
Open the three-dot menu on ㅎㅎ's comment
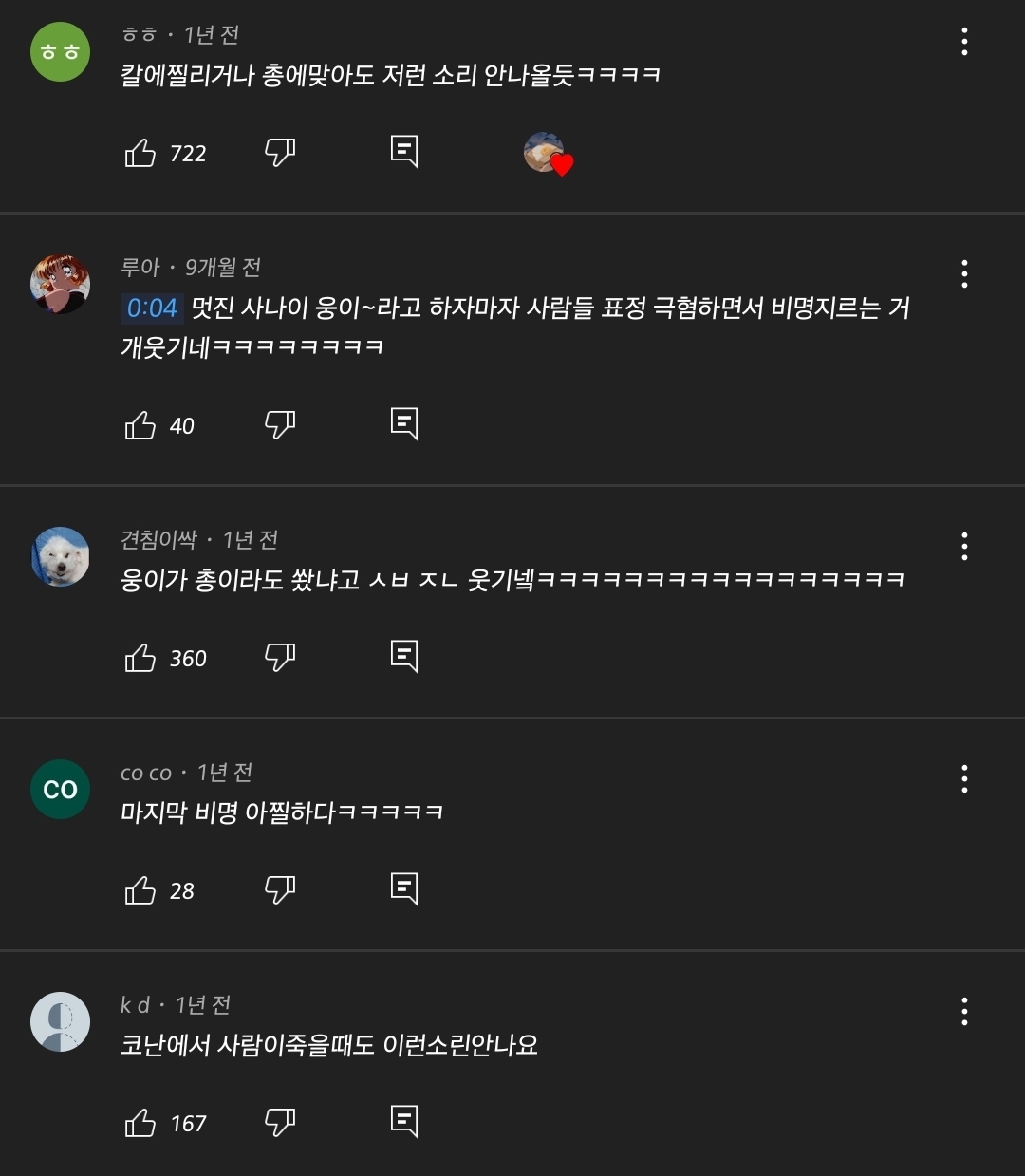[965, 40]
